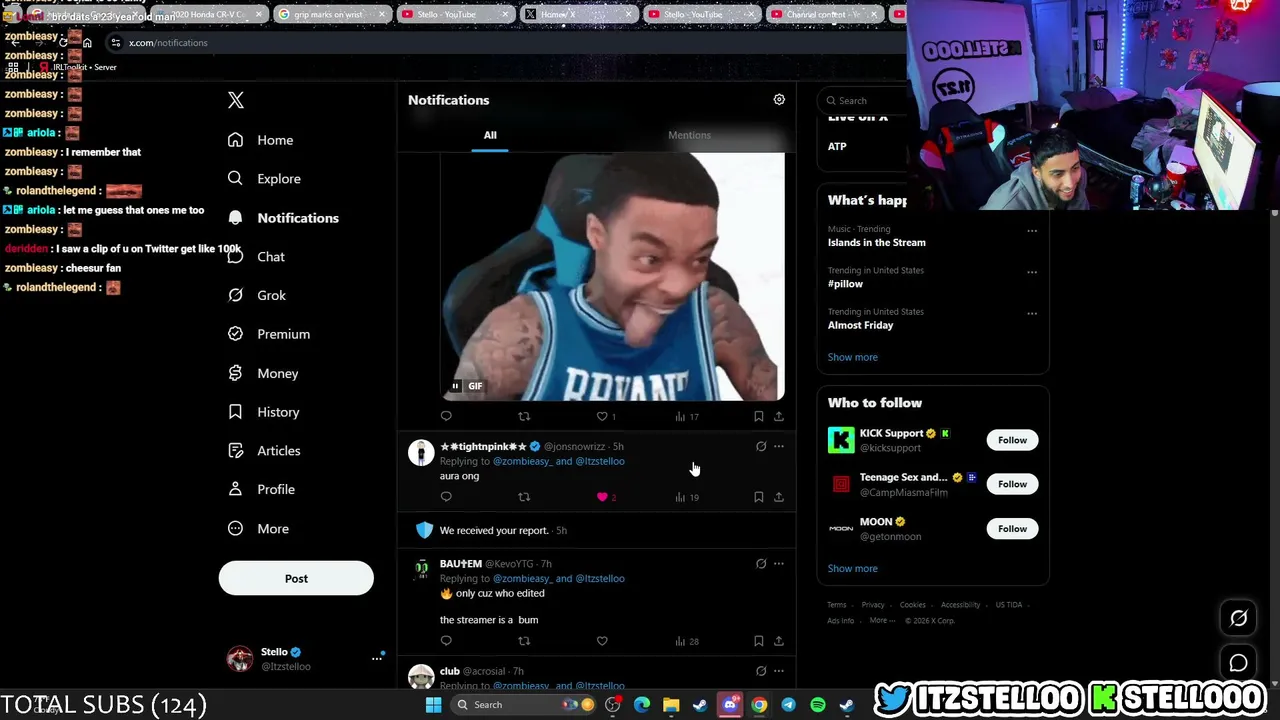The width and height of the screenshot is (1280, 720).
Task: Follow the Teenage Sex and... account
Action: (x=1012, y=484)
